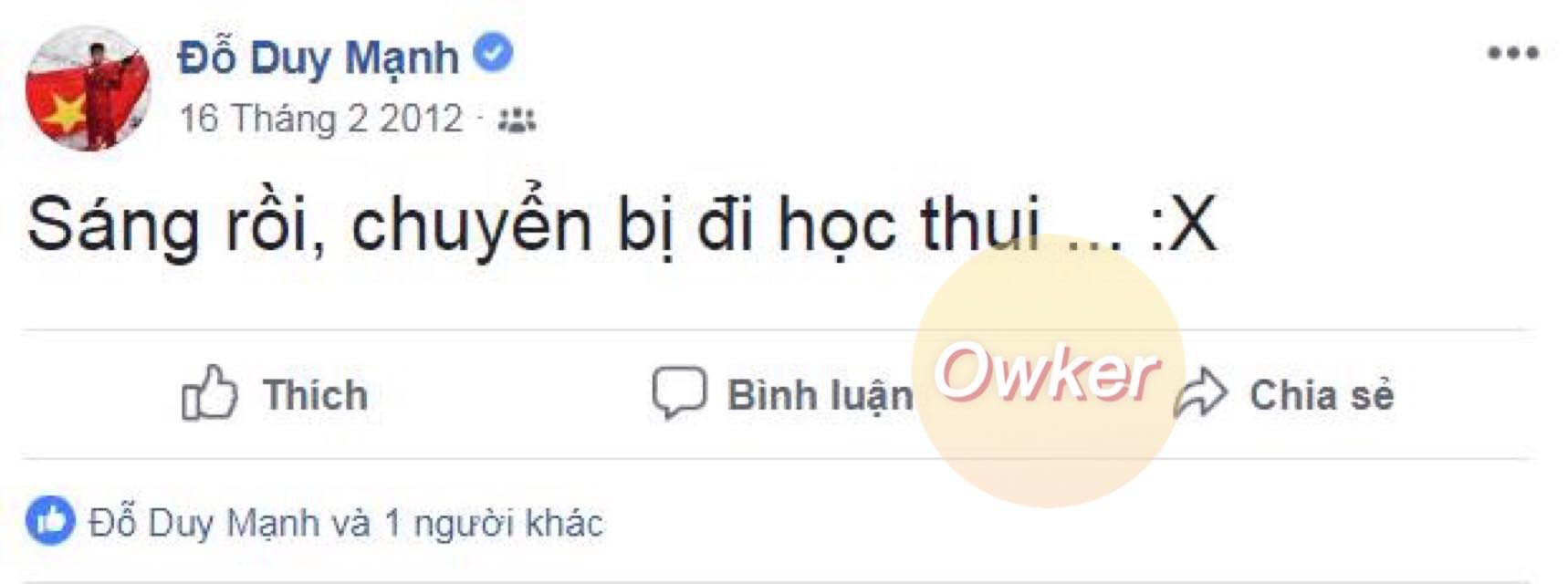Click the thumbs-up outline icon beside Thích
Viewport: 1568px width, 584px height.
pyautogui.click(x=209, y=392)
